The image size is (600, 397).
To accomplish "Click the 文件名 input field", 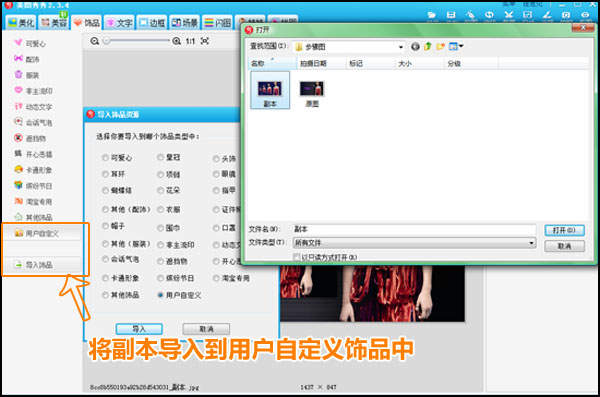I will pyautogui.click(x=414, y=229).
